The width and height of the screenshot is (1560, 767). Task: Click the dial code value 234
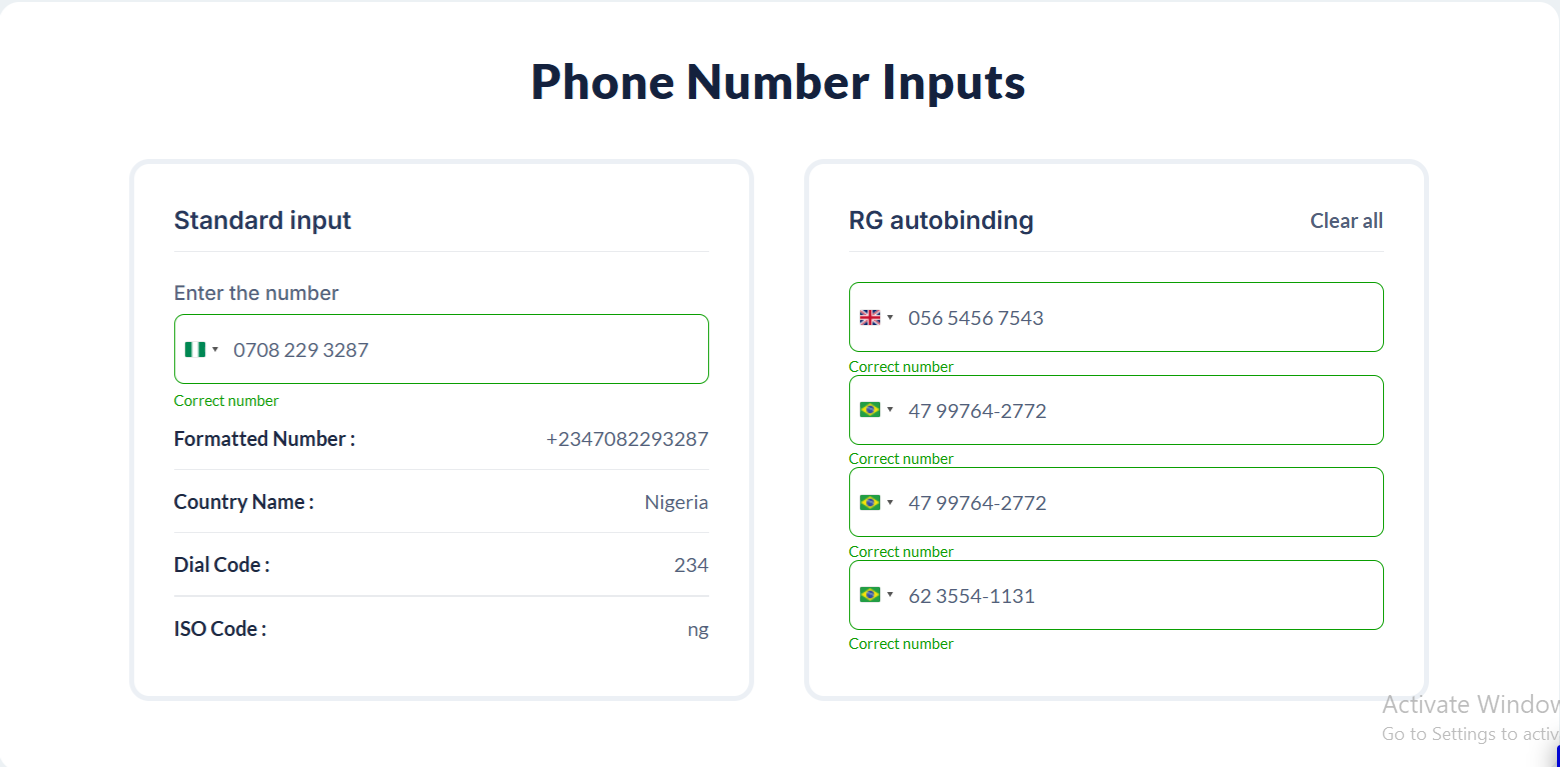(x=691, y=565)
